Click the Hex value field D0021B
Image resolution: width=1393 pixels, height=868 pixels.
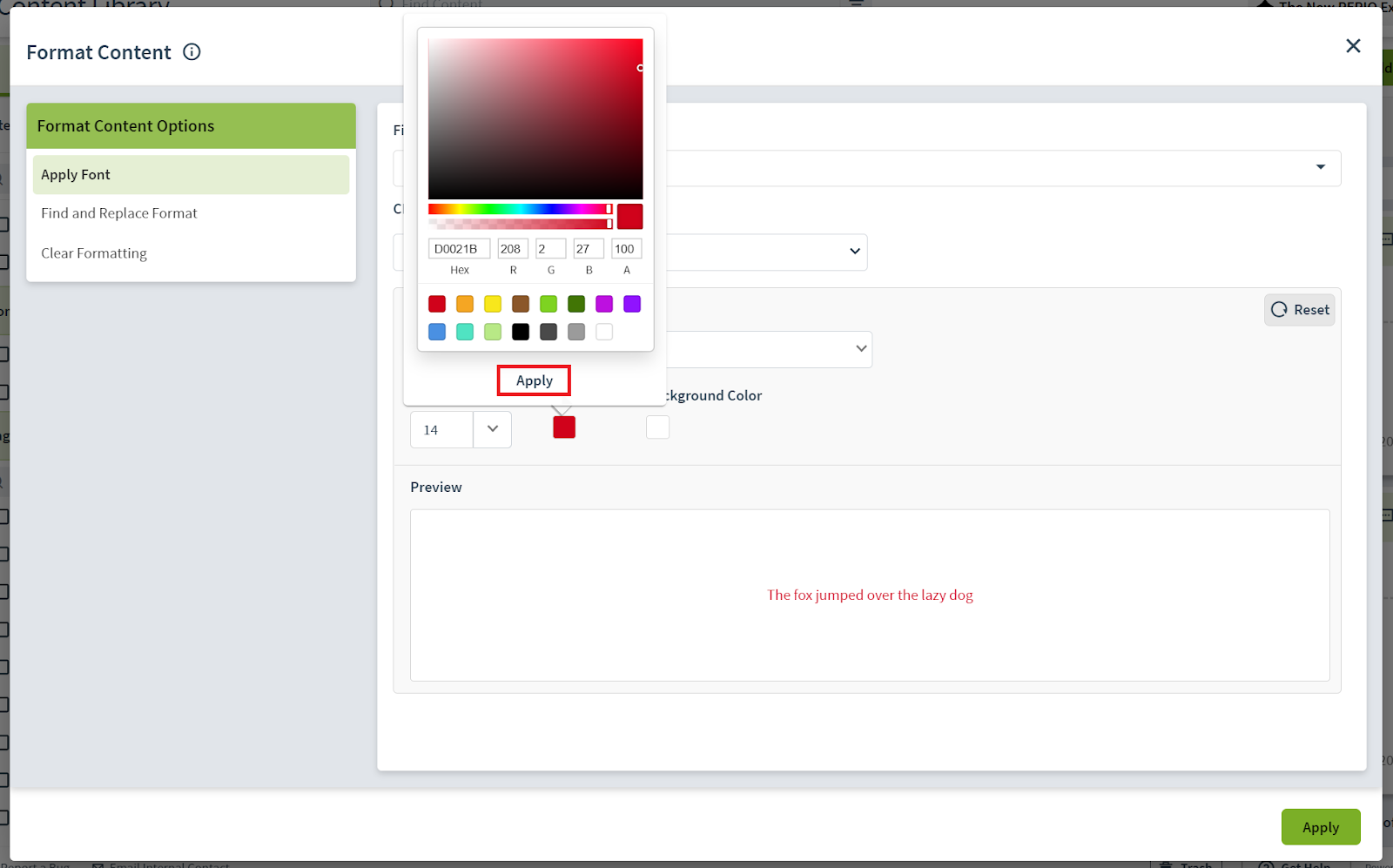click(x=459, y=249)
